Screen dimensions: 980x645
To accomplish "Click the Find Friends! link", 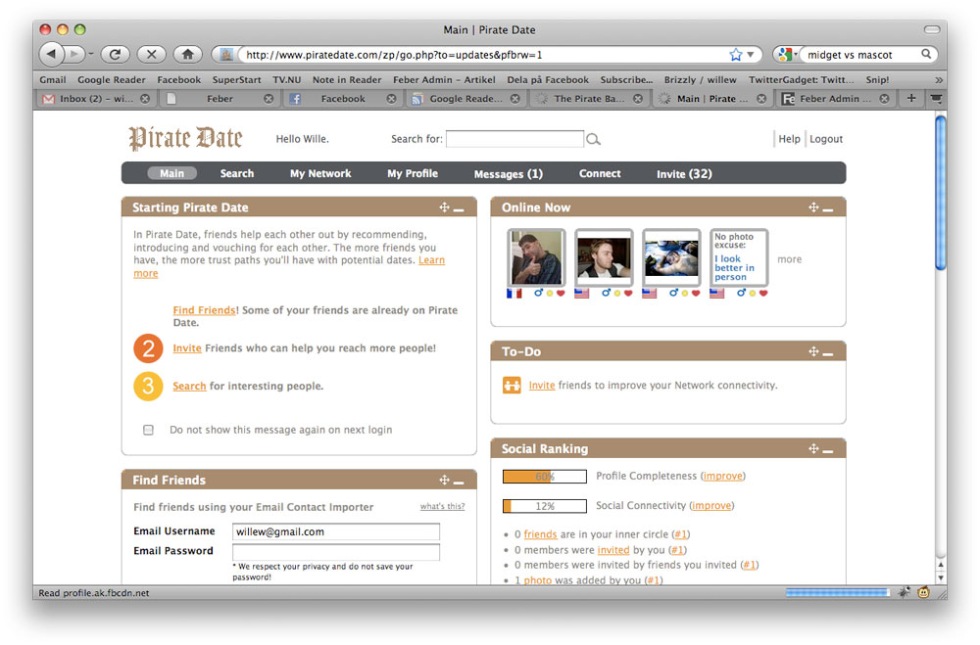I will pos(206,310).
